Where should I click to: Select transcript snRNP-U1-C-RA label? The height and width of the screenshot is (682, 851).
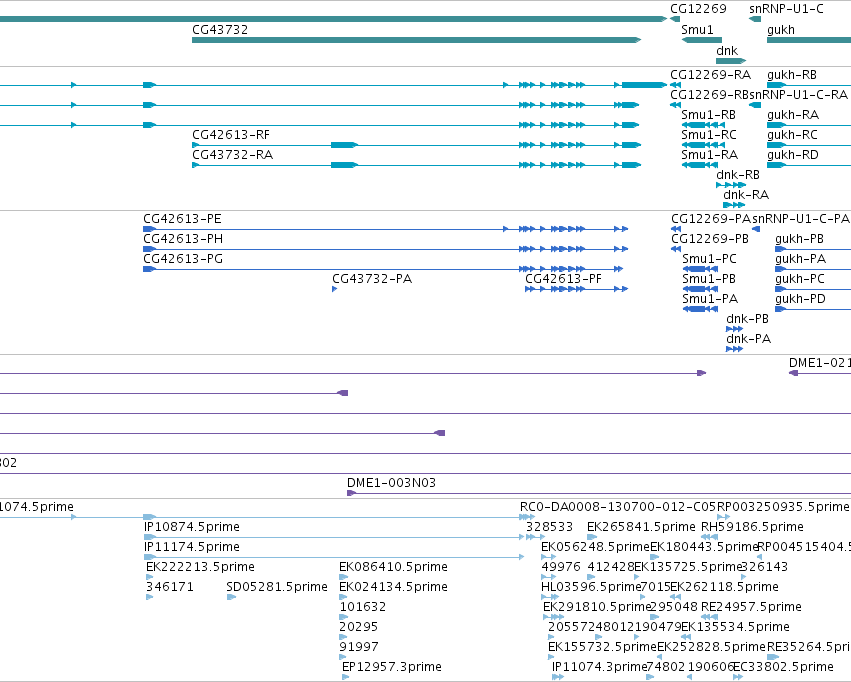(798, 95)
